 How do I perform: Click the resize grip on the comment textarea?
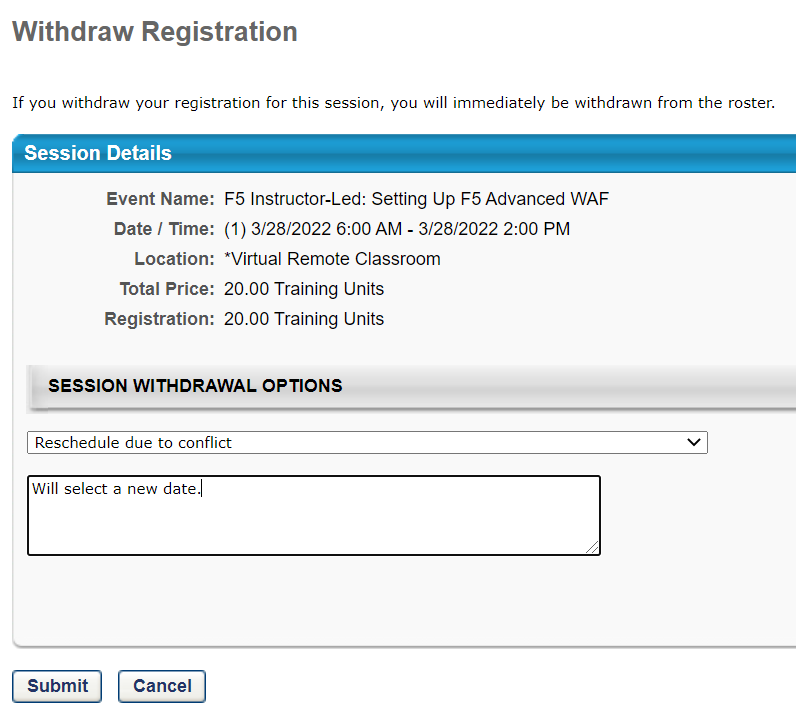[x=592, y=547]
